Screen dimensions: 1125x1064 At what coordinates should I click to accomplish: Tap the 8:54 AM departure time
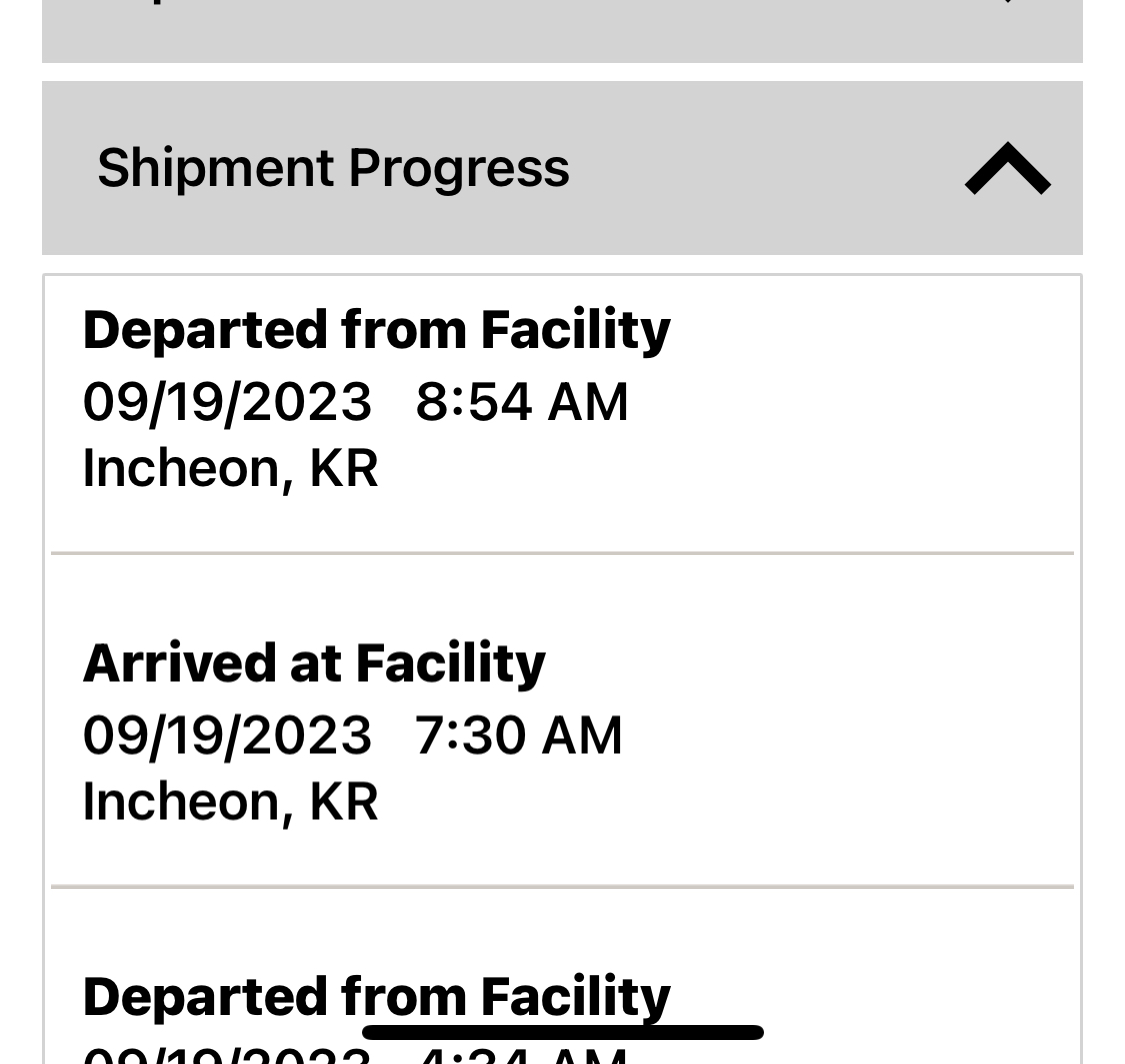522,402
